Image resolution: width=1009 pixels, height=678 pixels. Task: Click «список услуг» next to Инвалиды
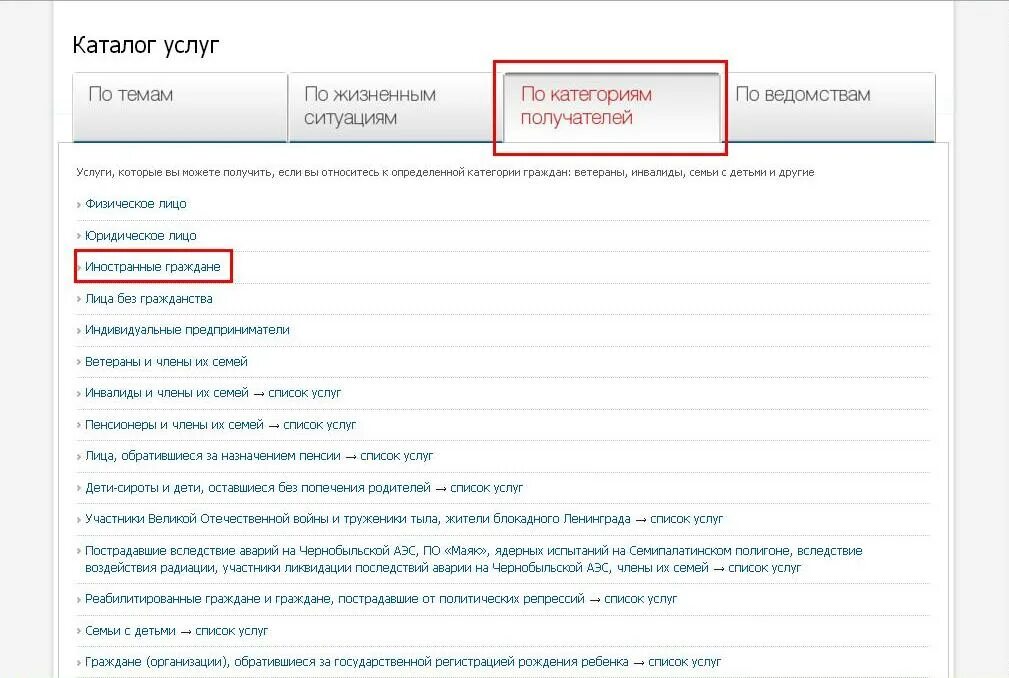tap(304, 392)
